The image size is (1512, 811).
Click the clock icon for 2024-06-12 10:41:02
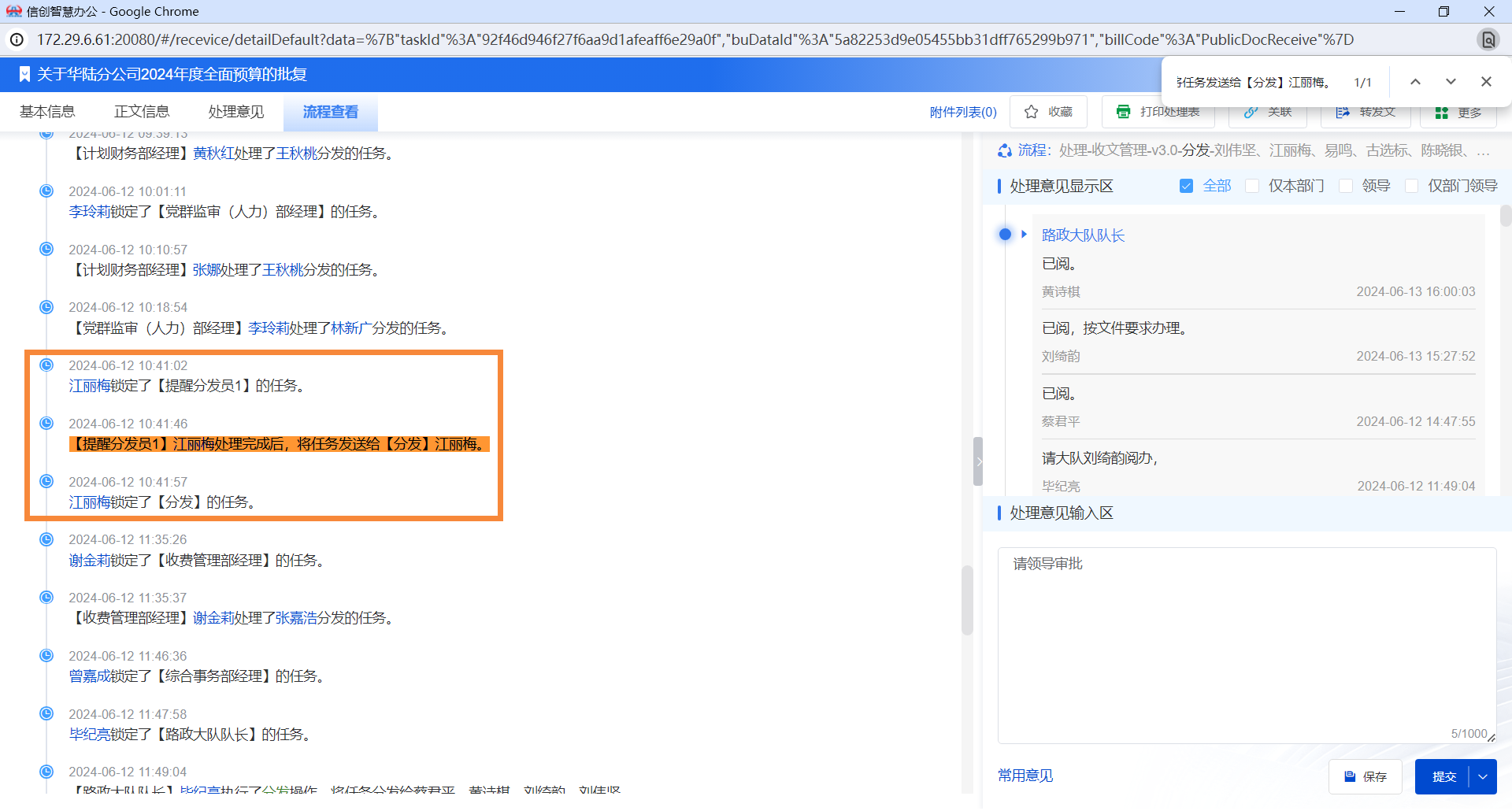pos(46,365)
